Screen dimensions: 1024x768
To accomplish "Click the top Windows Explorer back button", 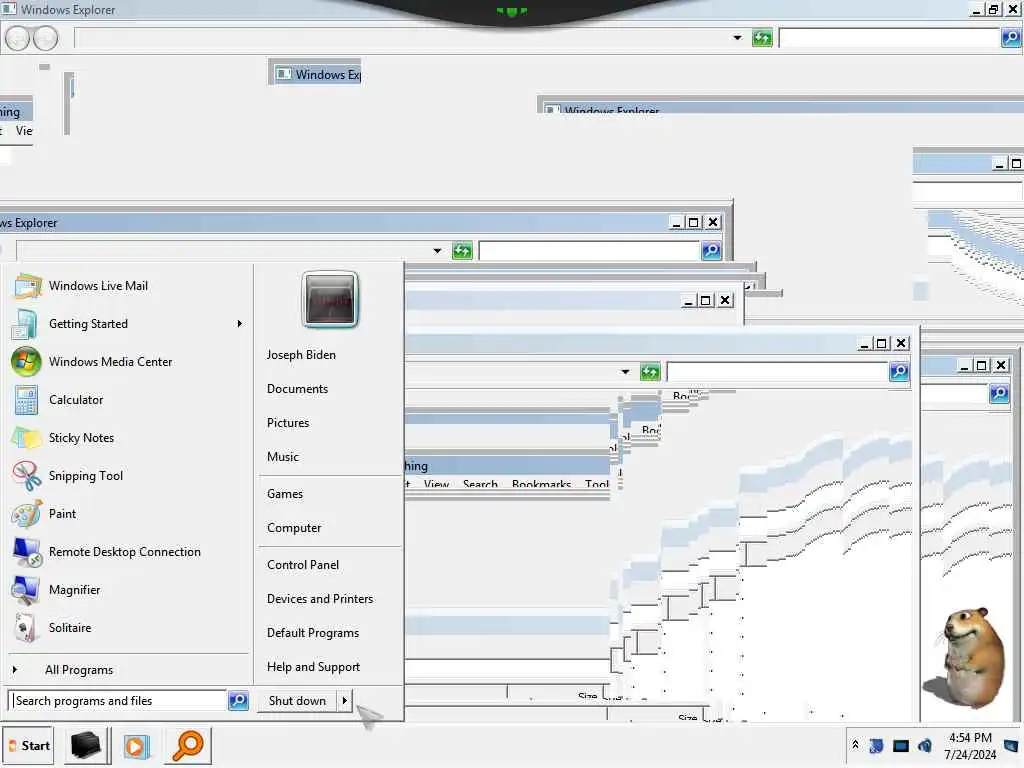I will coord(18,38).
